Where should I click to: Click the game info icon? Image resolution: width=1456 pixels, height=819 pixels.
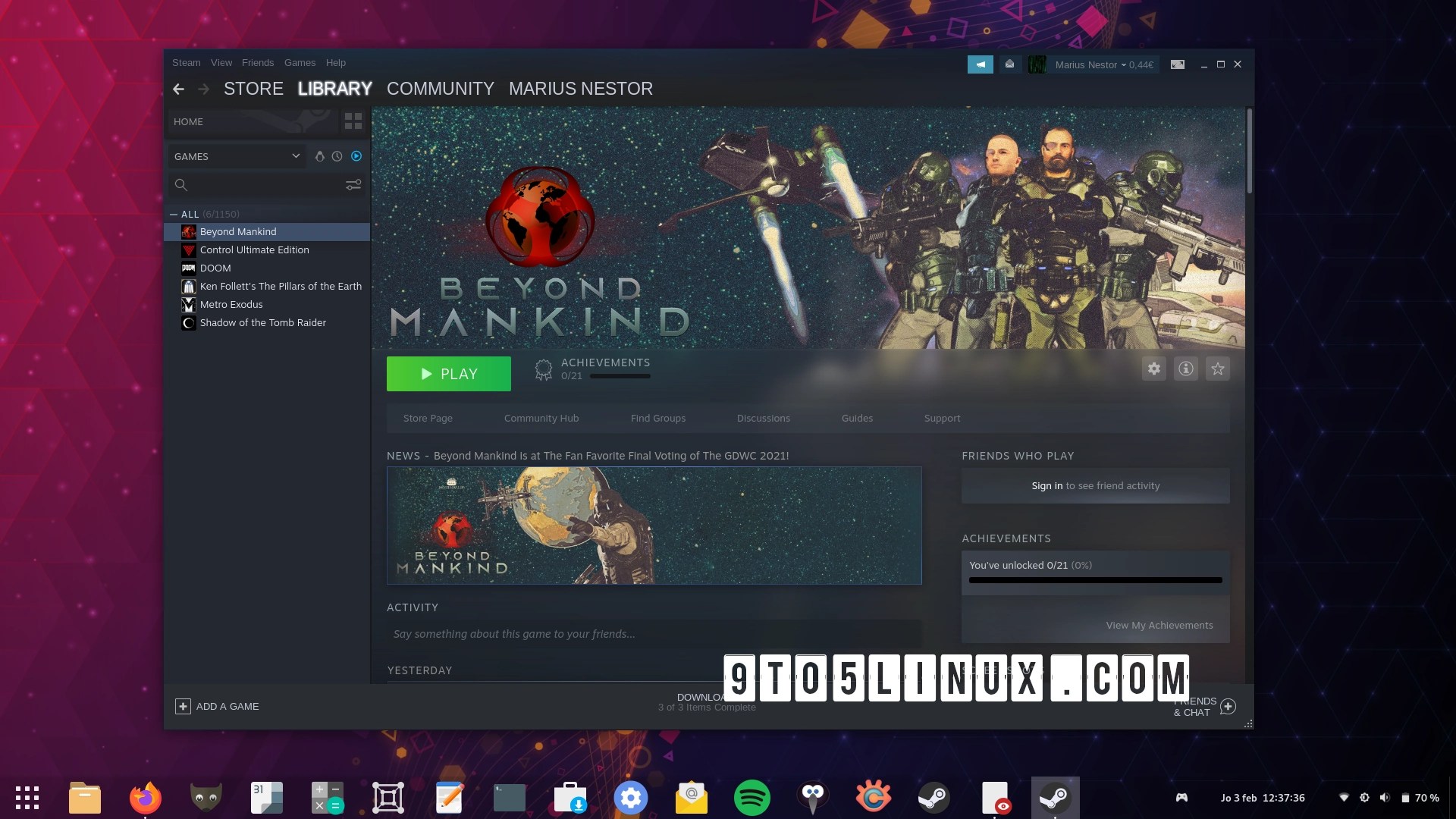click(x=1186, y=369)
